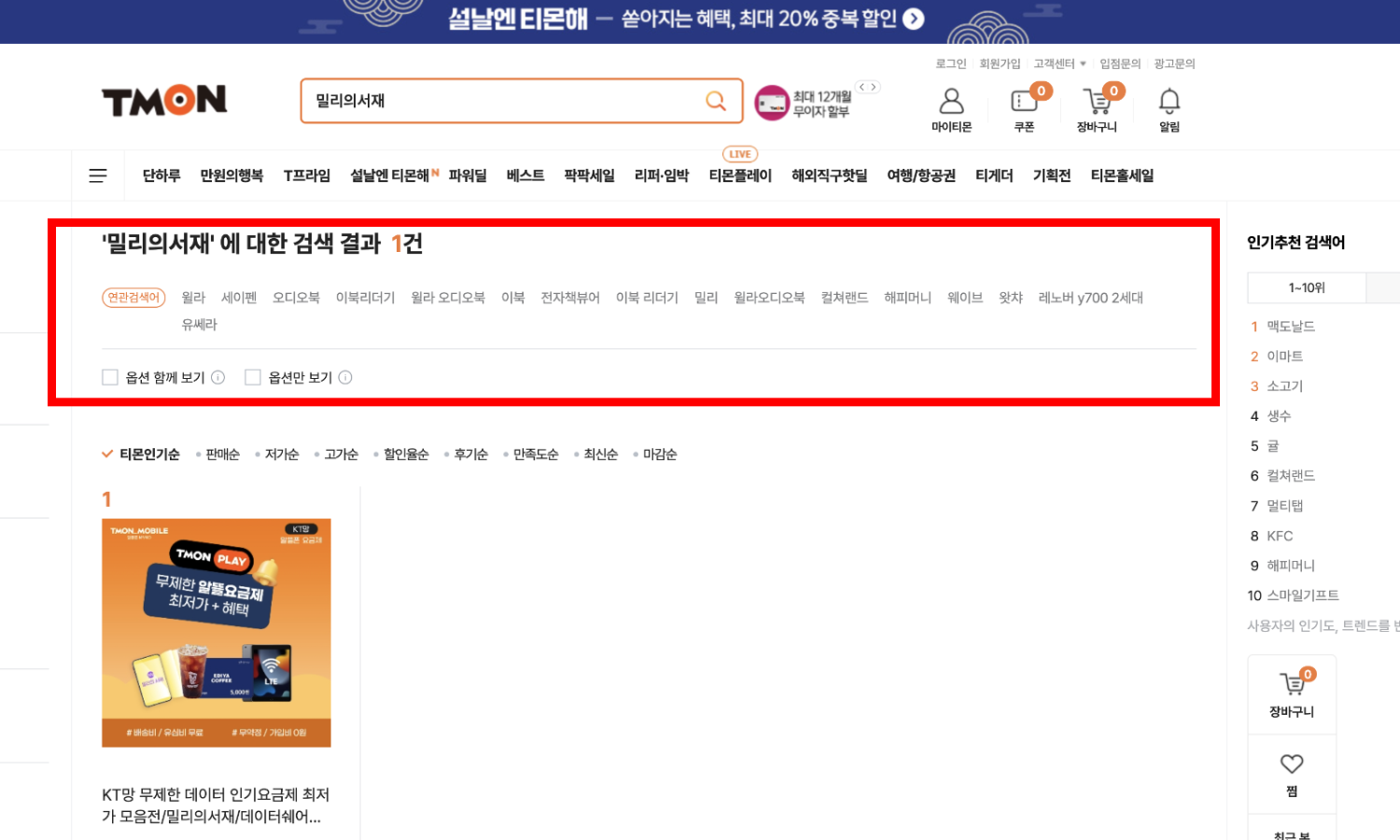Screen dimensions: 1400x840
Task: Sort by 최신순
Action: pos(600,455)
